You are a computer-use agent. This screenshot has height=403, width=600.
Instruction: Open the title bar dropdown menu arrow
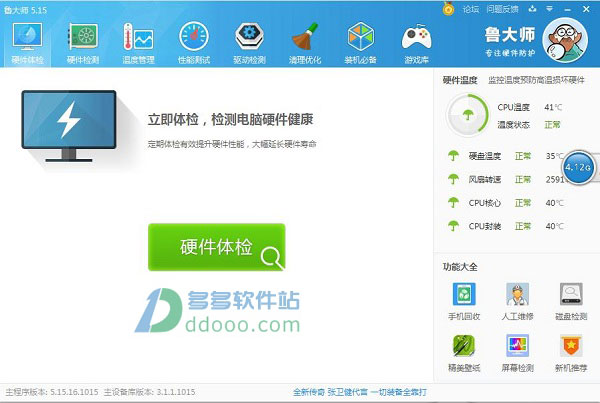(x=549, y=9)
